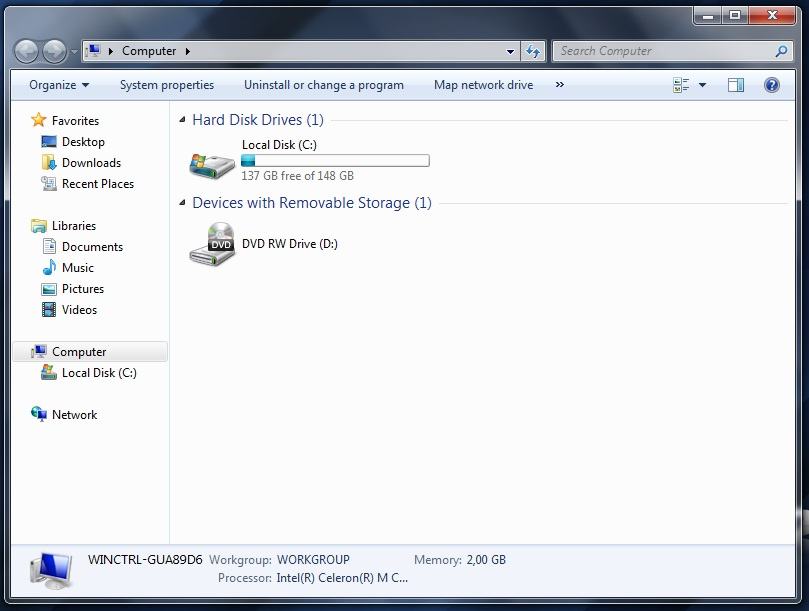Screen dimensions: 809x611
Task: Open the Pictures library
Action: click(83, 289)
